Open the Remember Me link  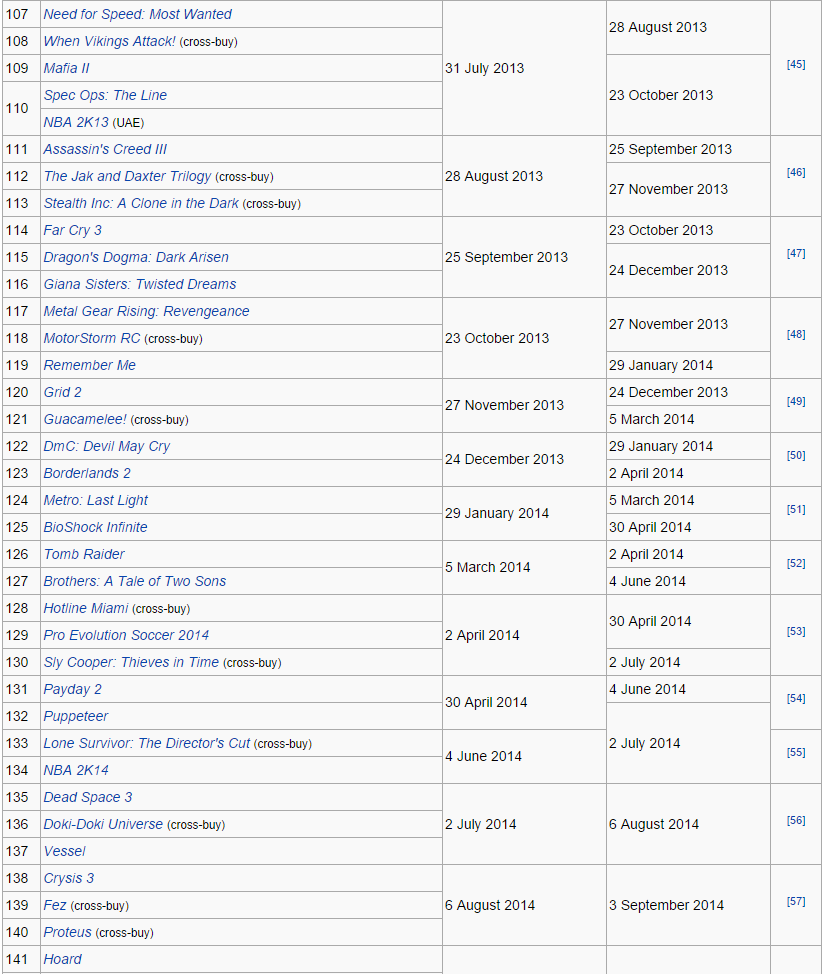coord(89,365)
